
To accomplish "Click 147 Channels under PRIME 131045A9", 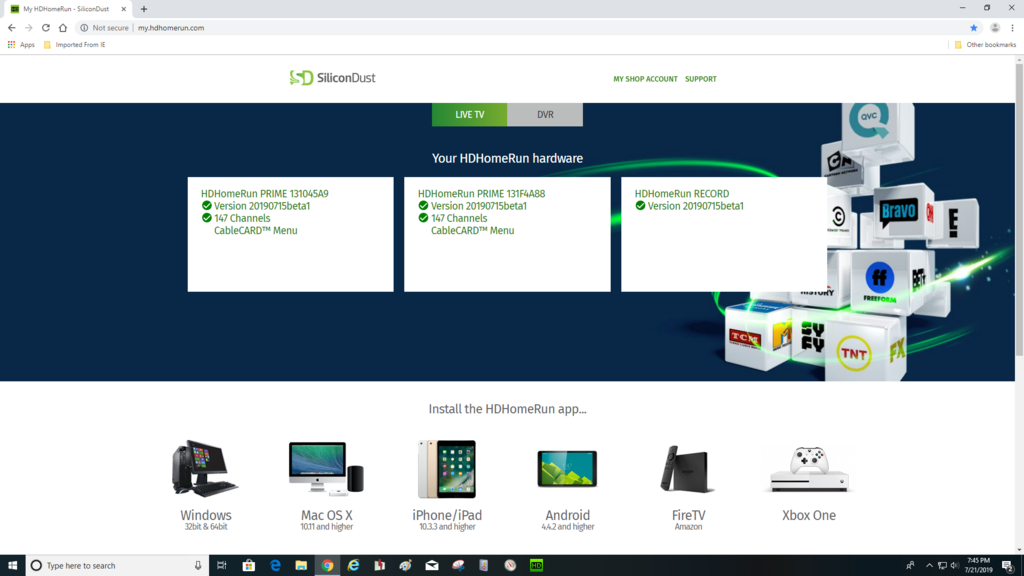I will [x=242, y=218].
